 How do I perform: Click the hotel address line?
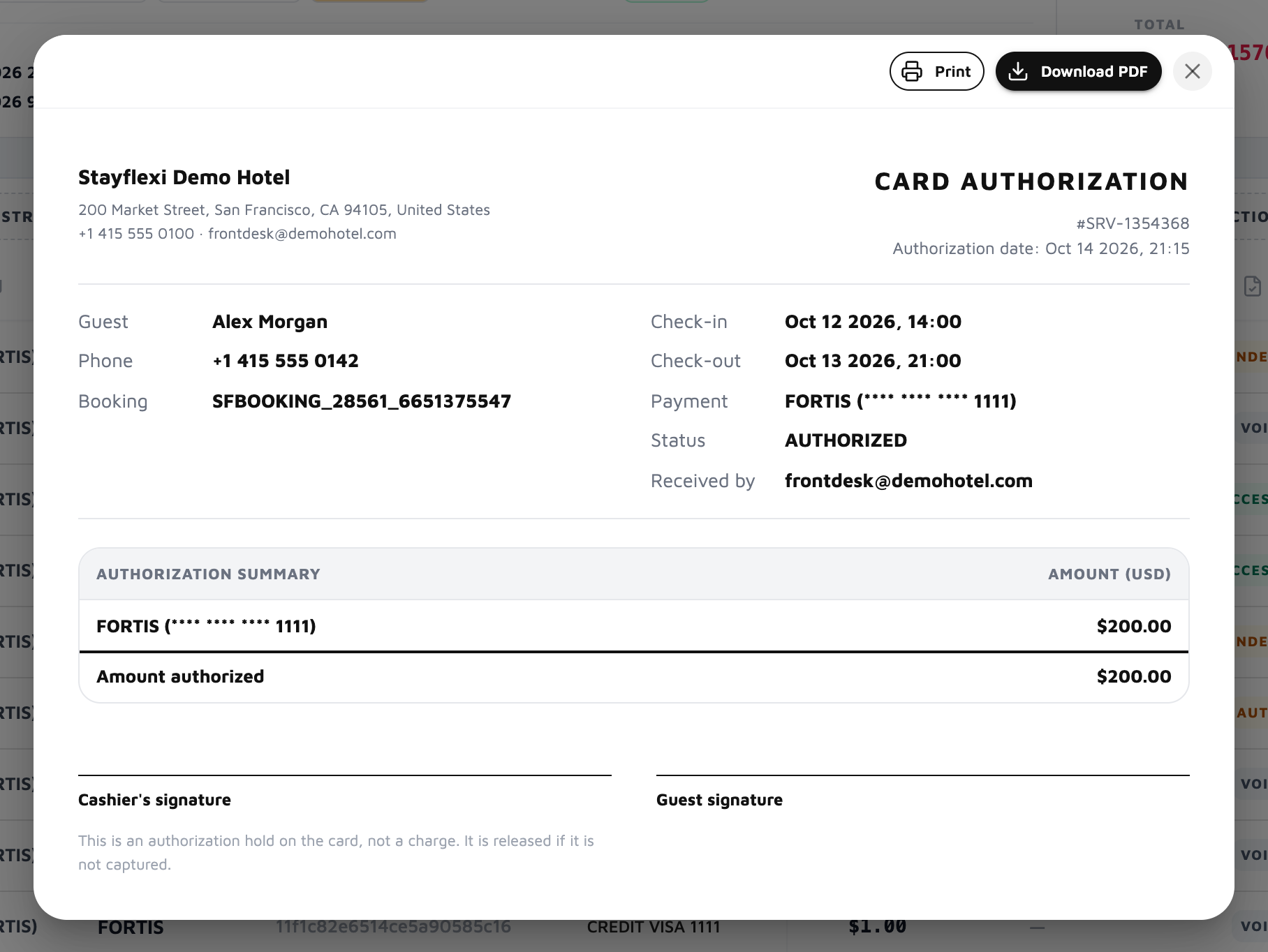[284, 210]
